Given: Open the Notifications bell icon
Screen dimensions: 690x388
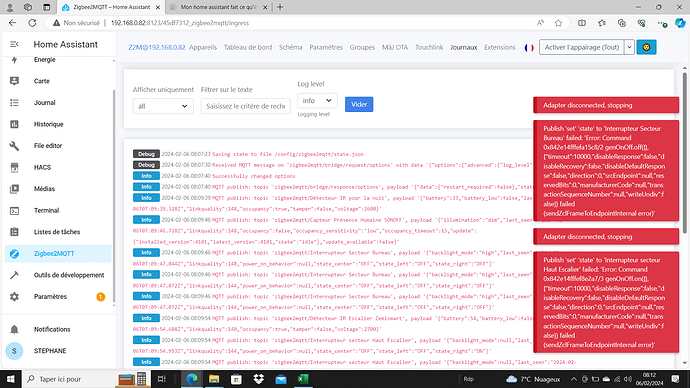Looking at the screenshot, I should point(14,329).
